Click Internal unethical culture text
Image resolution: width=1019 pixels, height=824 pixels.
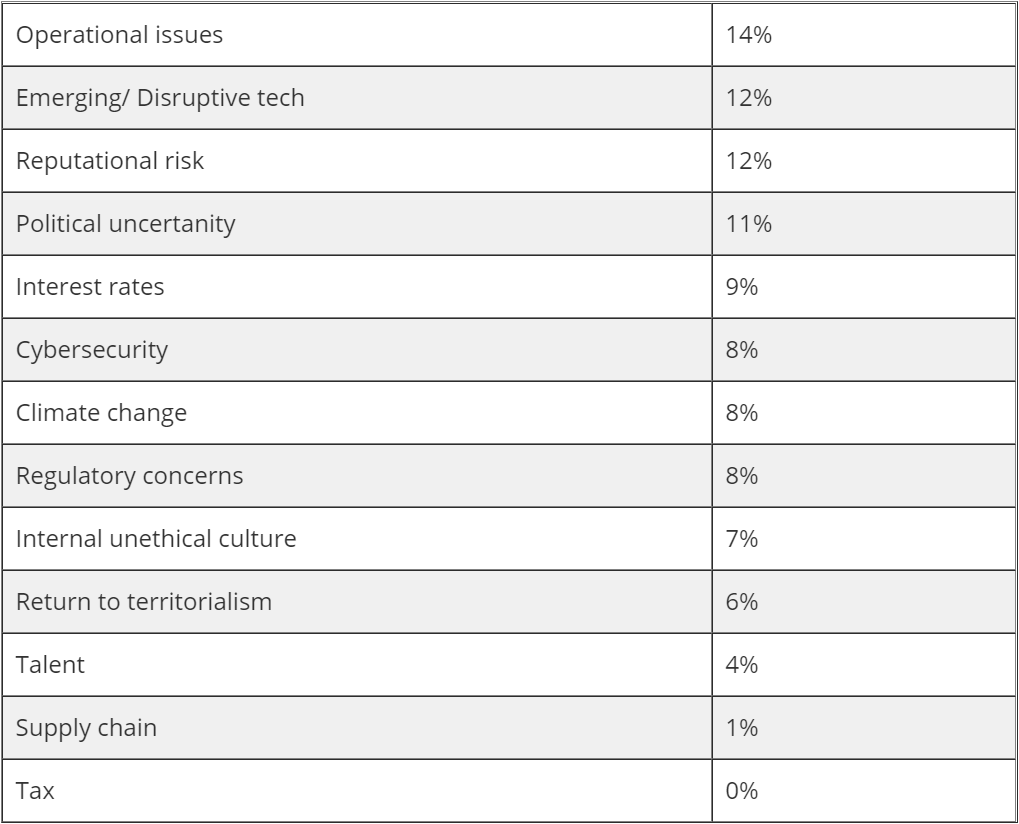point(156,539)
